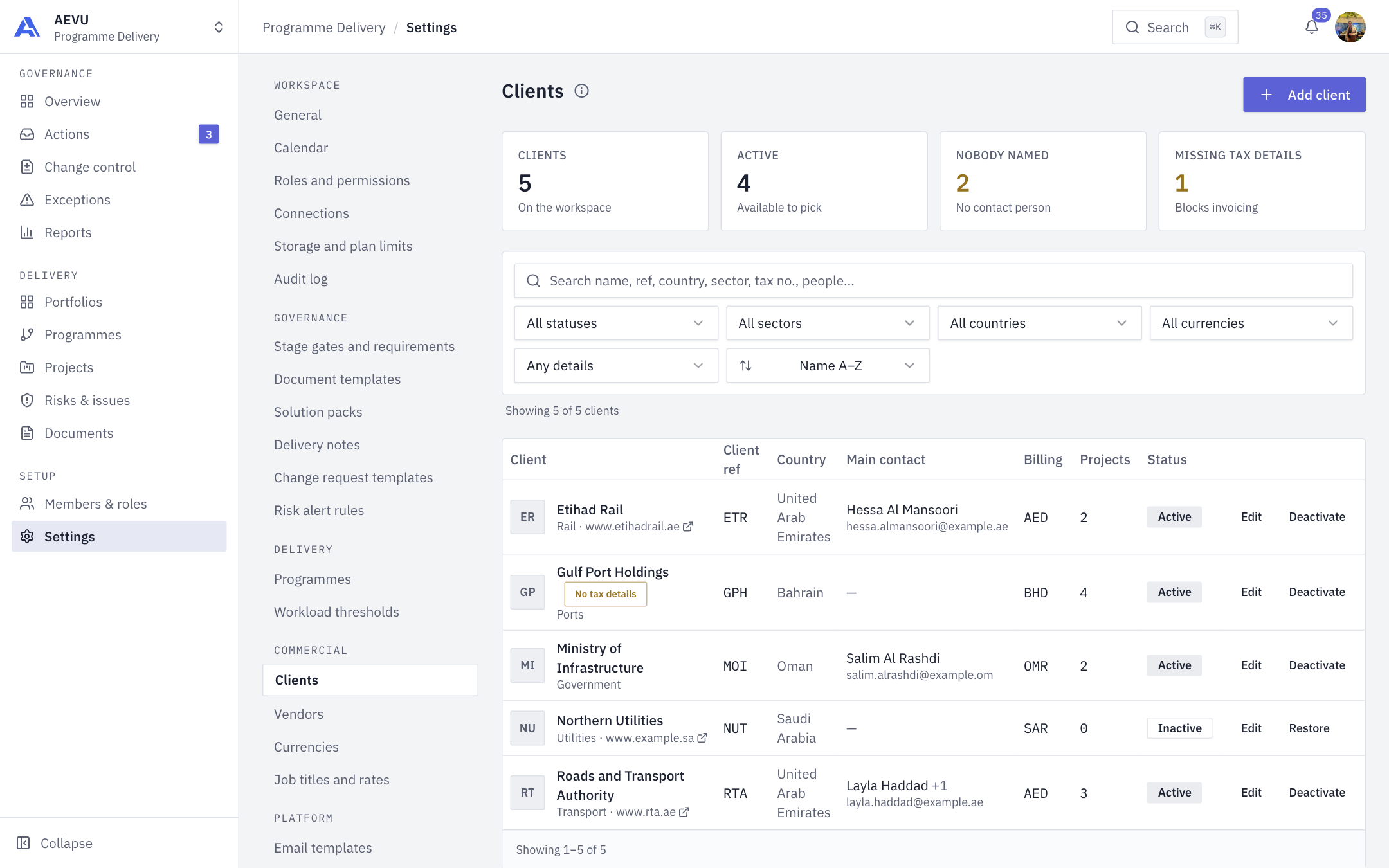
Task: Edit the Northern Utilities client
Action: click(1251, 728)
